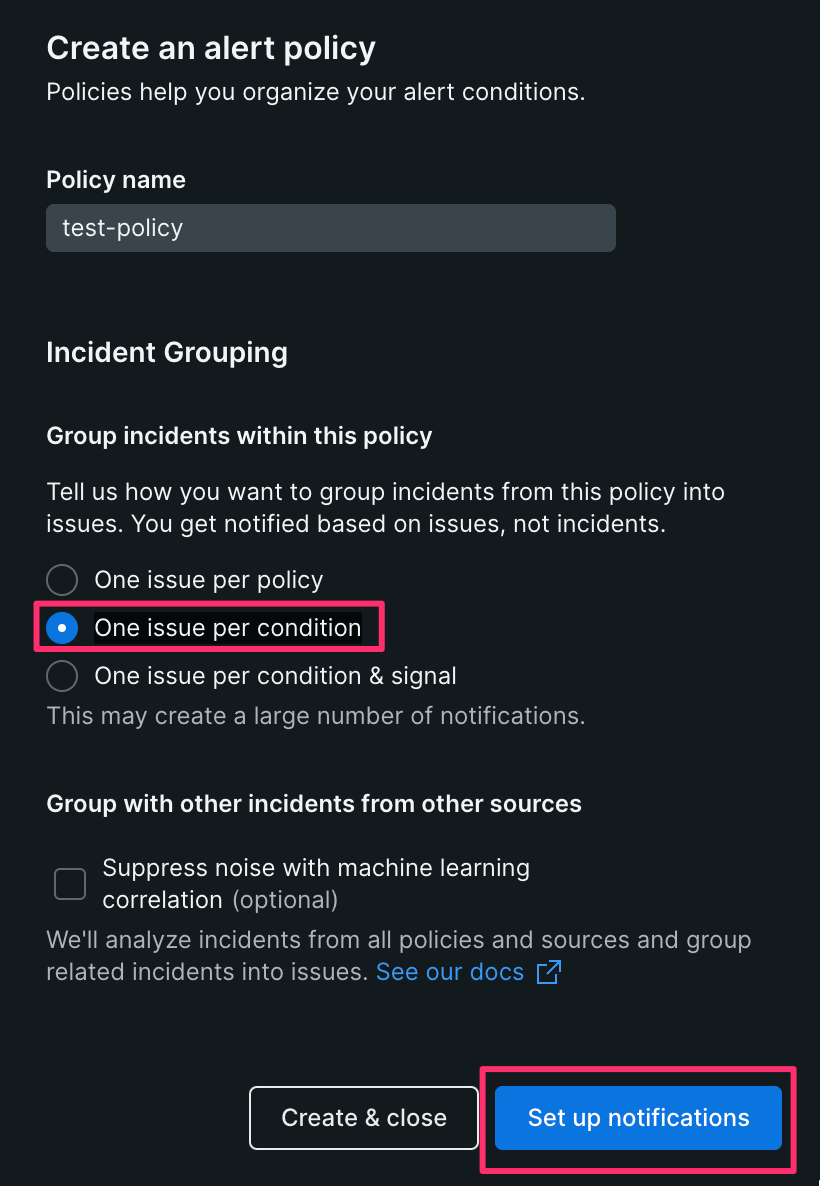The width and height of the screenshot is (820, 1186).
Task: Click the 'Incident Grouping' heading
Action: (x=167, y=352)
